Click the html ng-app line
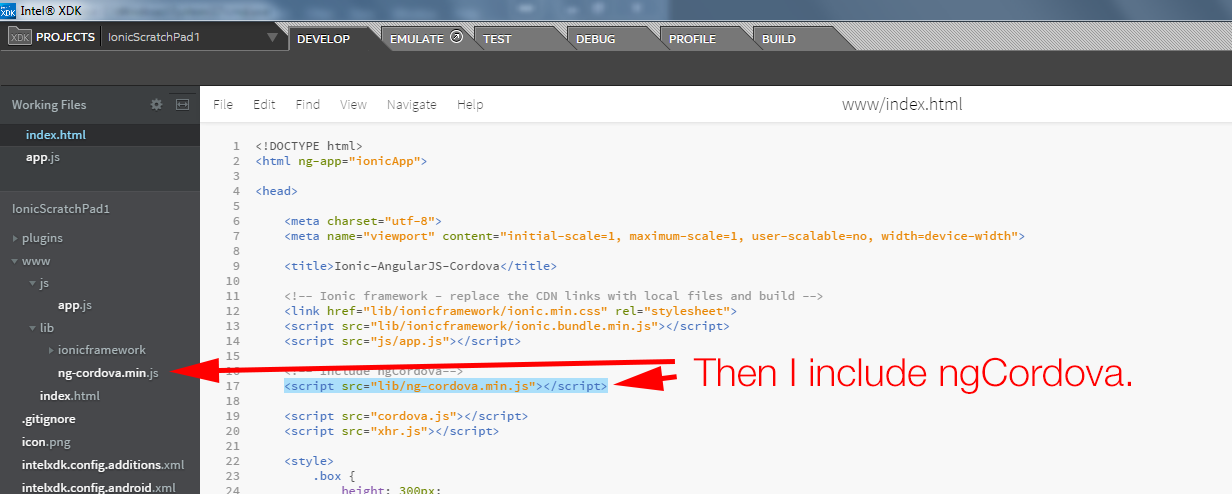This screenshot has height=494, width=1232. pyautogui.click(x=341, y=161)
